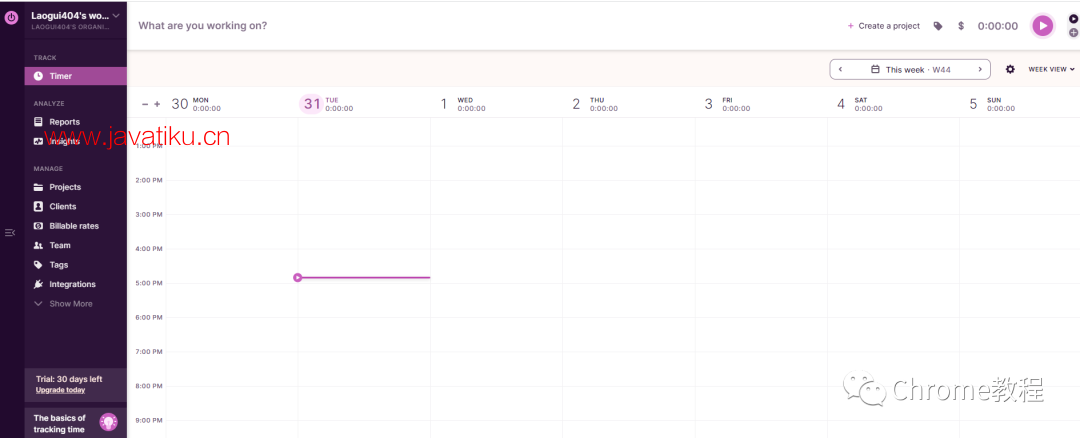Select the 1 WED day header
The height and width of the screenshot is (438, 1080).
[463, 104]
